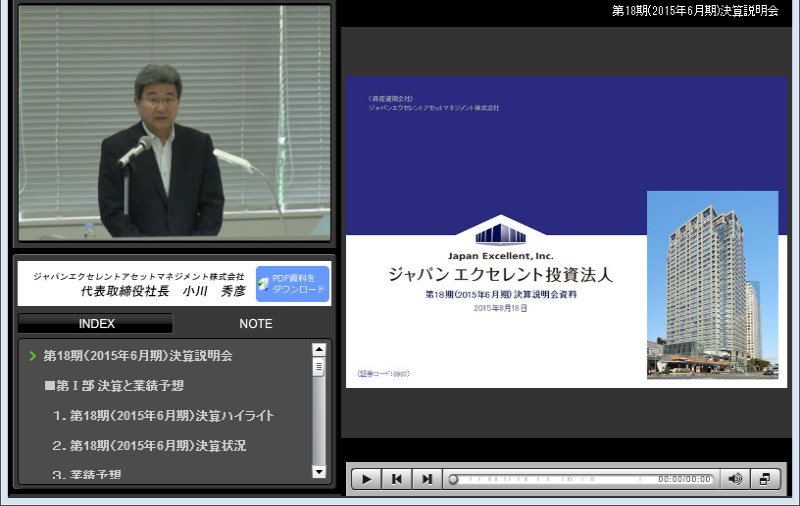Click the green arrow beside the first index entry
This screenshot has height=506, width=800.
(33, 356)
